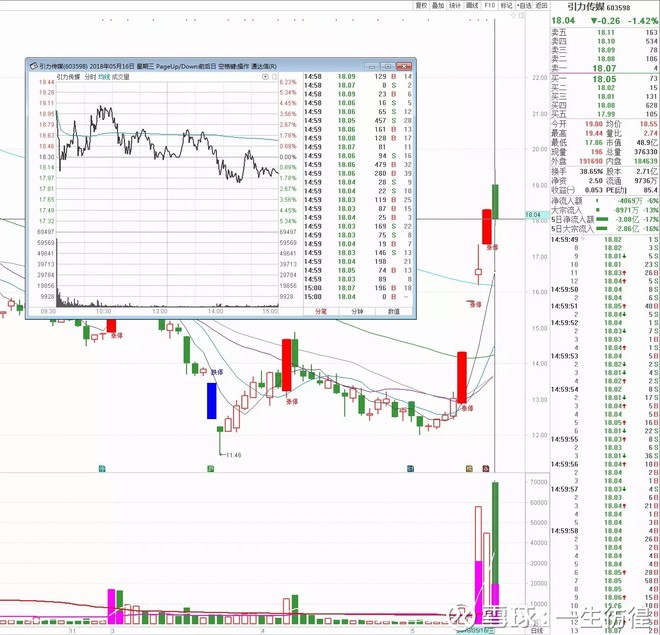Click the cyan info marker below the chart

101,468
